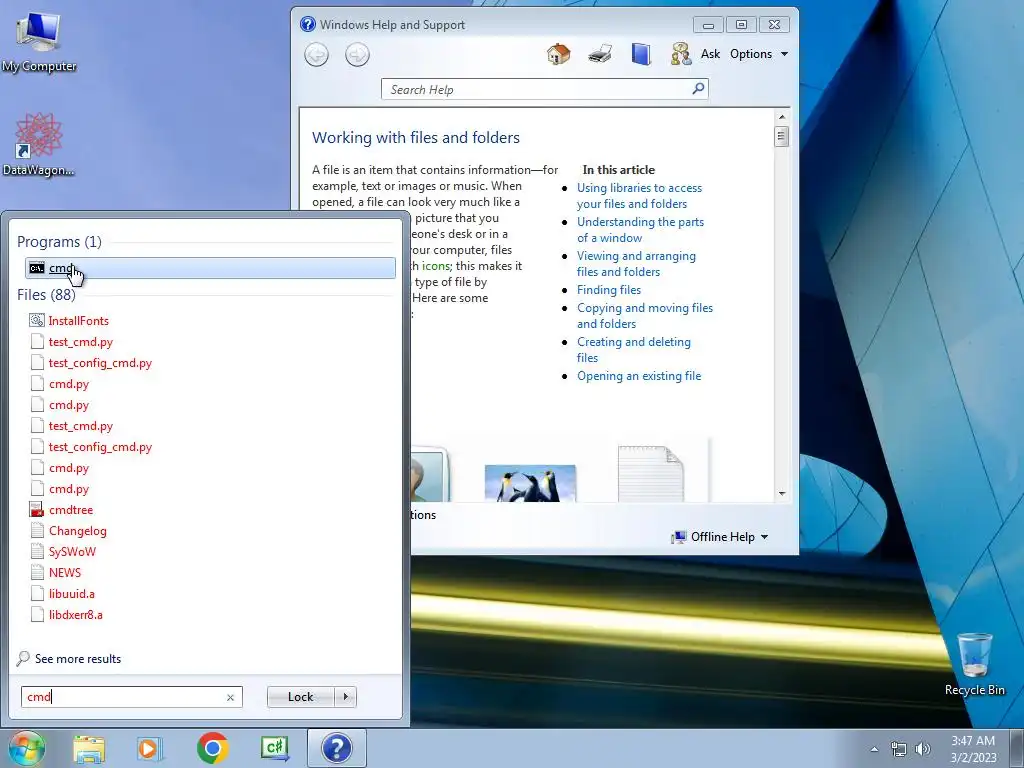Select the Recycle Bin desktop icon
This screenshot has height=768, width=1024.
[974, 664]
